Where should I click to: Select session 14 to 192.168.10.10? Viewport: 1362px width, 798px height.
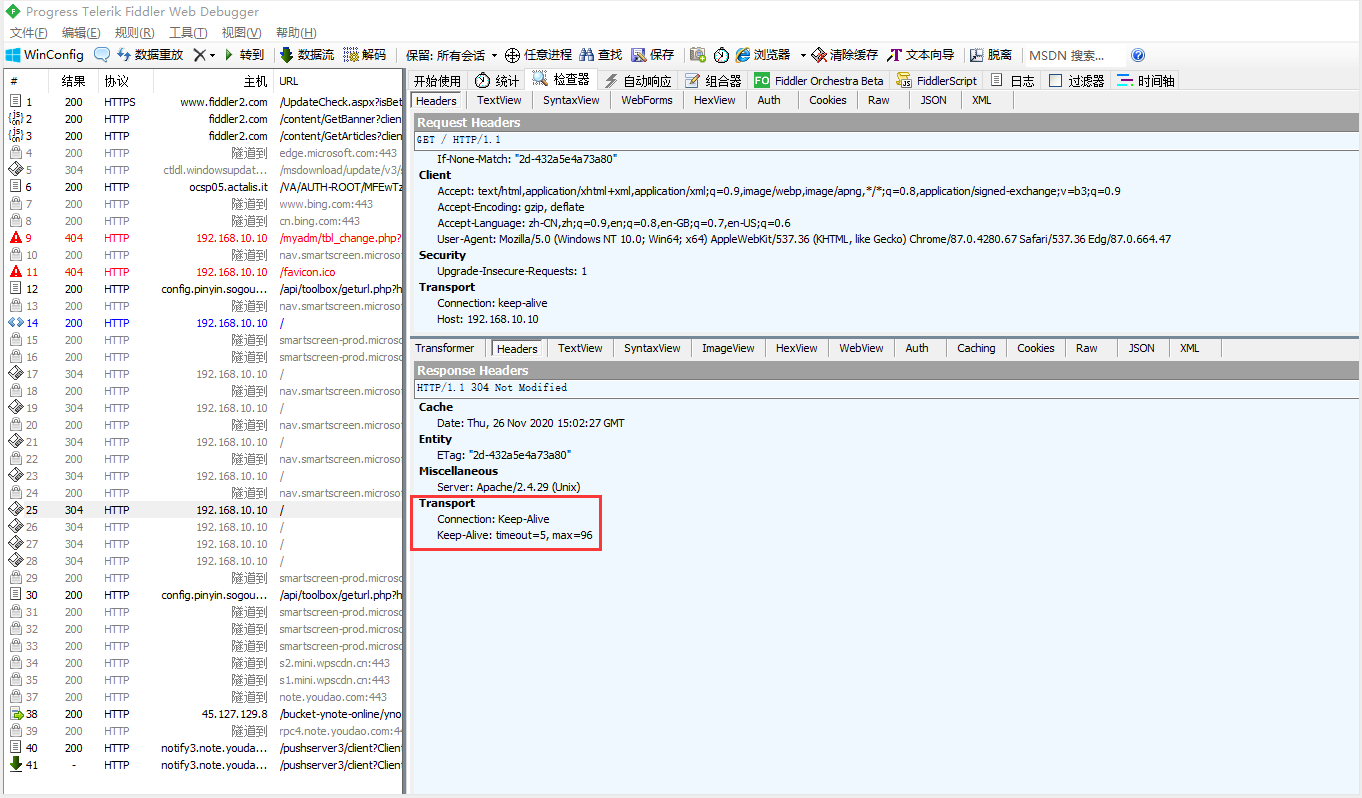point(203,323)
